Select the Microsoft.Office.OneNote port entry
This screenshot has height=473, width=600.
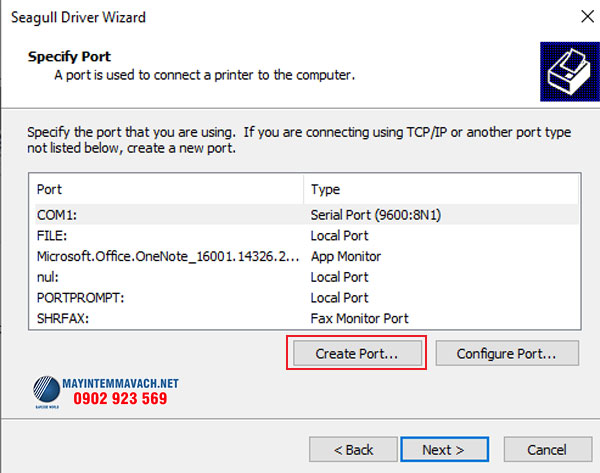[167, 256]
